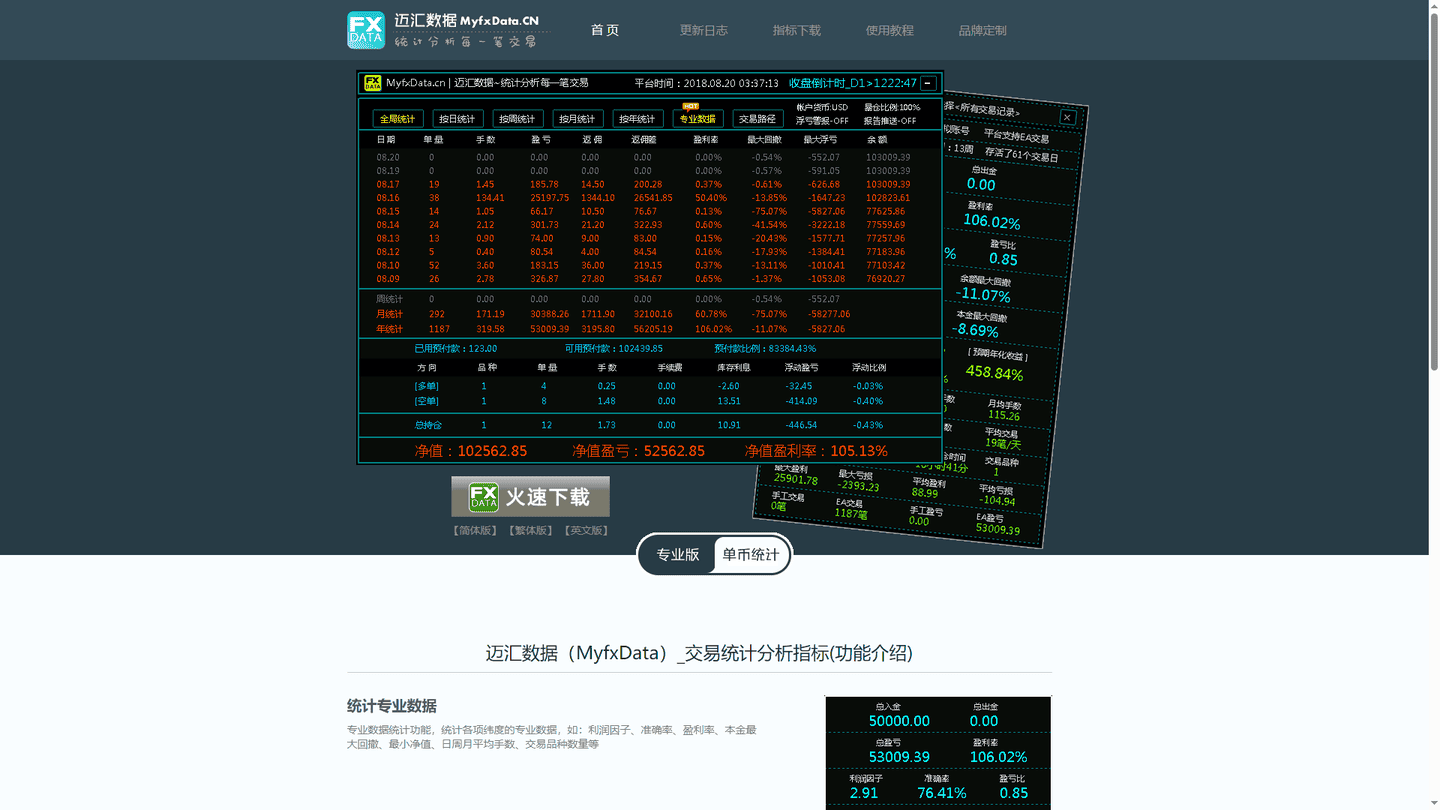The image size is (1440, 810).
Task: Click the 已用预付款：123.00 value
Action: 456,349
